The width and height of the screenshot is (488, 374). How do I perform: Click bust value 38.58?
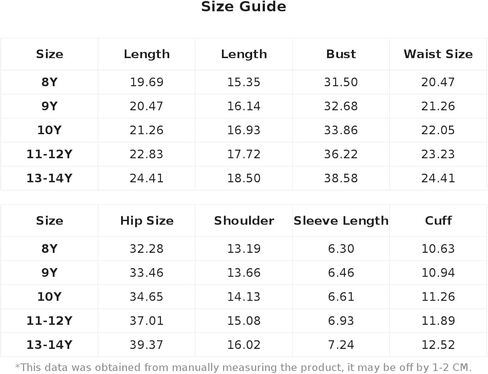[x=341, y=178]
